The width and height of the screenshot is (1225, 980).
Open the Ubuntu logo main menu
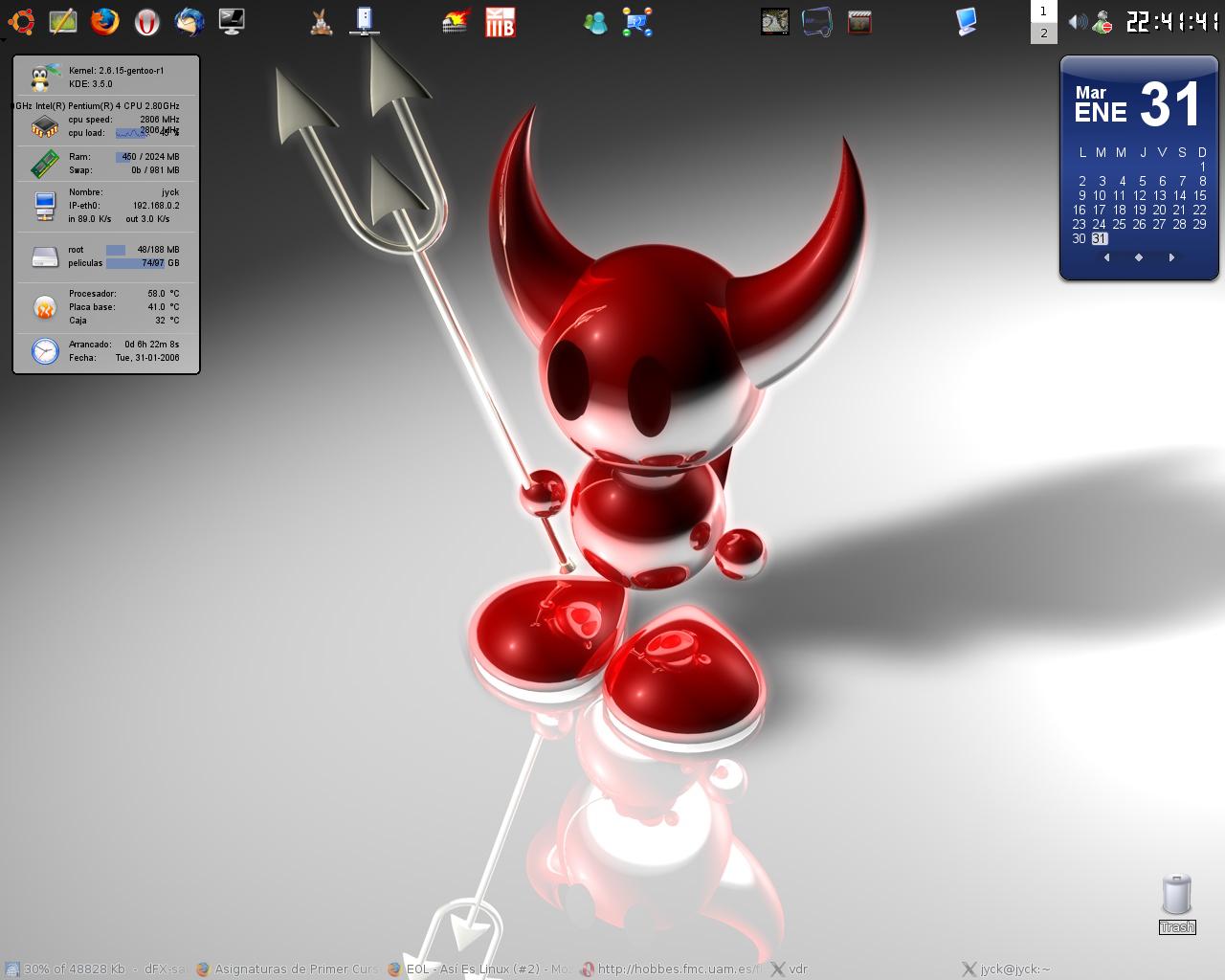21,21
